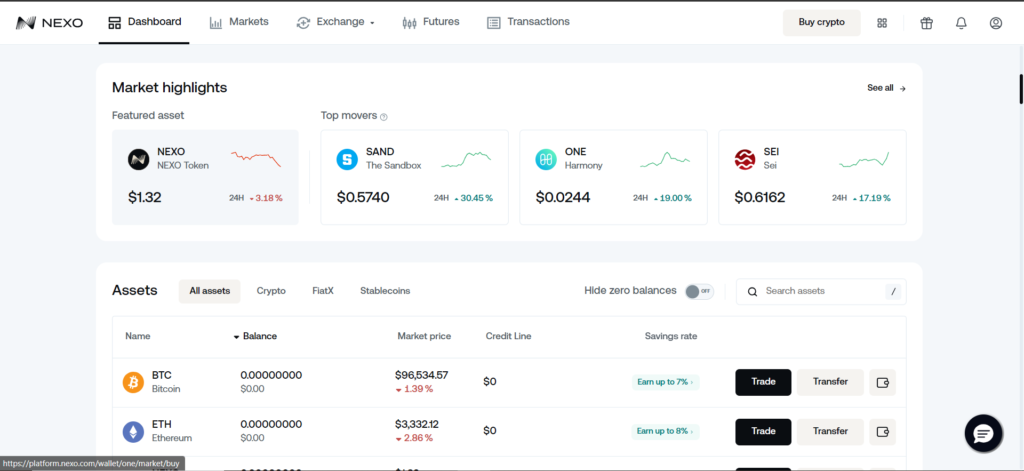Open the NEXO featured asset card

[205, 177]
